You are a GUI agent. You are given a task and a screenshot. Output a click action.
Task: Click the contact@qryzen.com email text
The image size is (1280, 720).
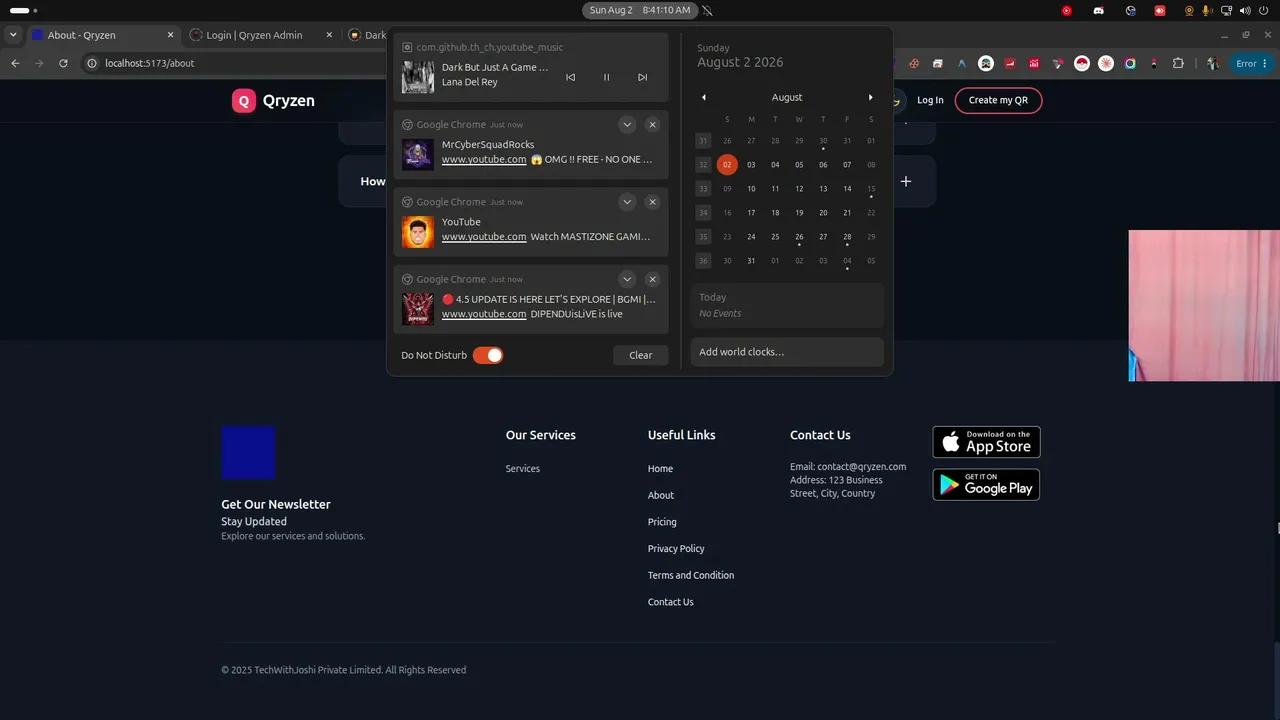861,466
